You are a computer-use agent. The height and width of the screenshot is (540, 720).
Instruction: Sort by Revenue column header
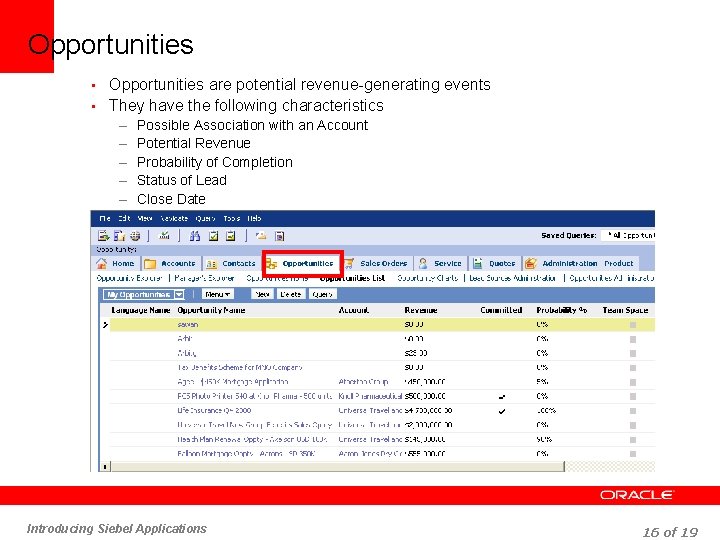(421, 310)
